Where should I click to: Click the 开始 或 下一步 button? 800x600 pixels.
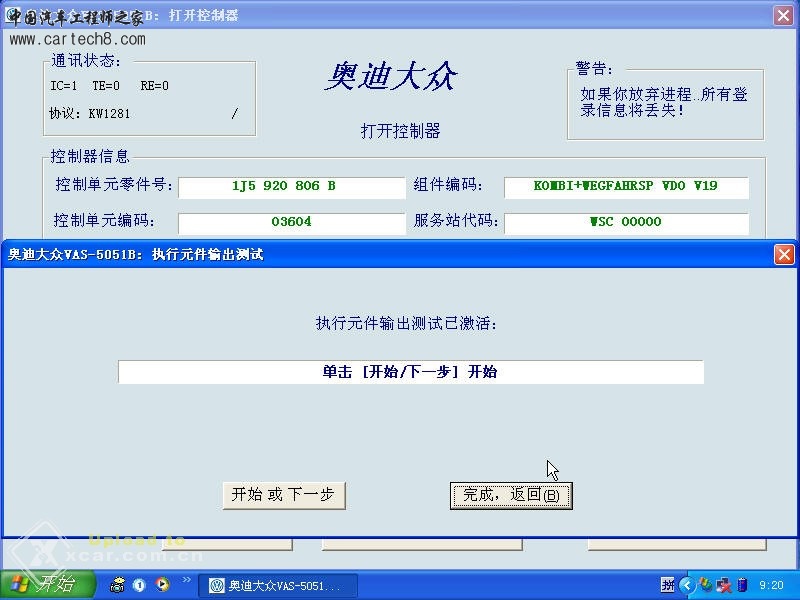284,495
